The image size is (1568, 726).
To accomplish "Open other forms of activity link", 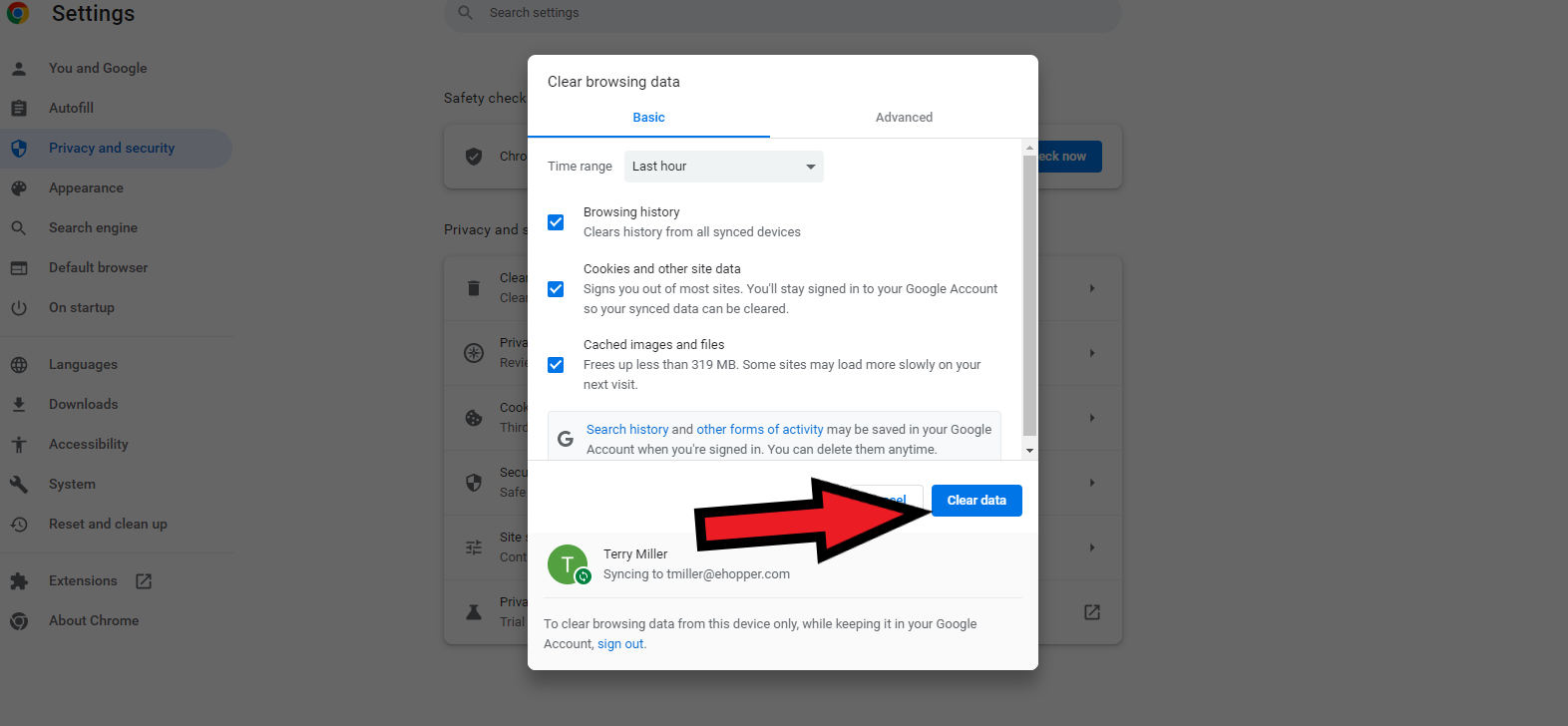I will pyautogui.click(x=760, y=430).
